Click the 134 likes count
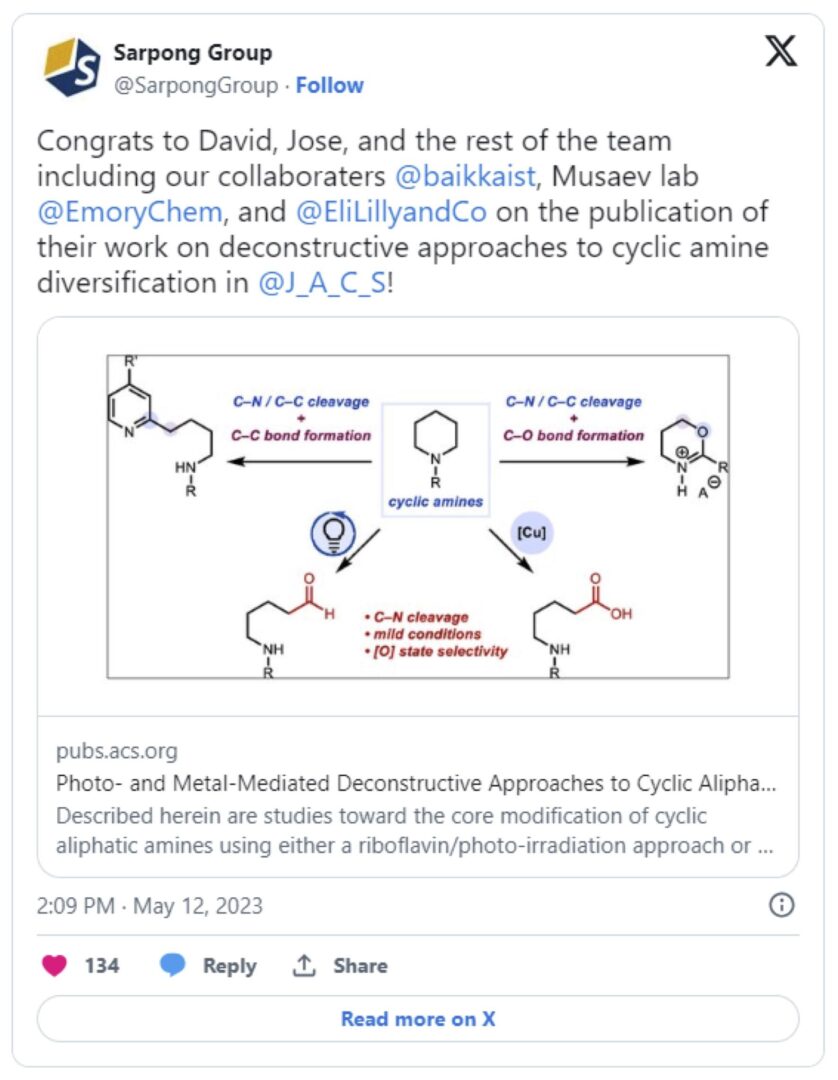The height and width of the screenshot is (1080, 838). pos(102,966)
